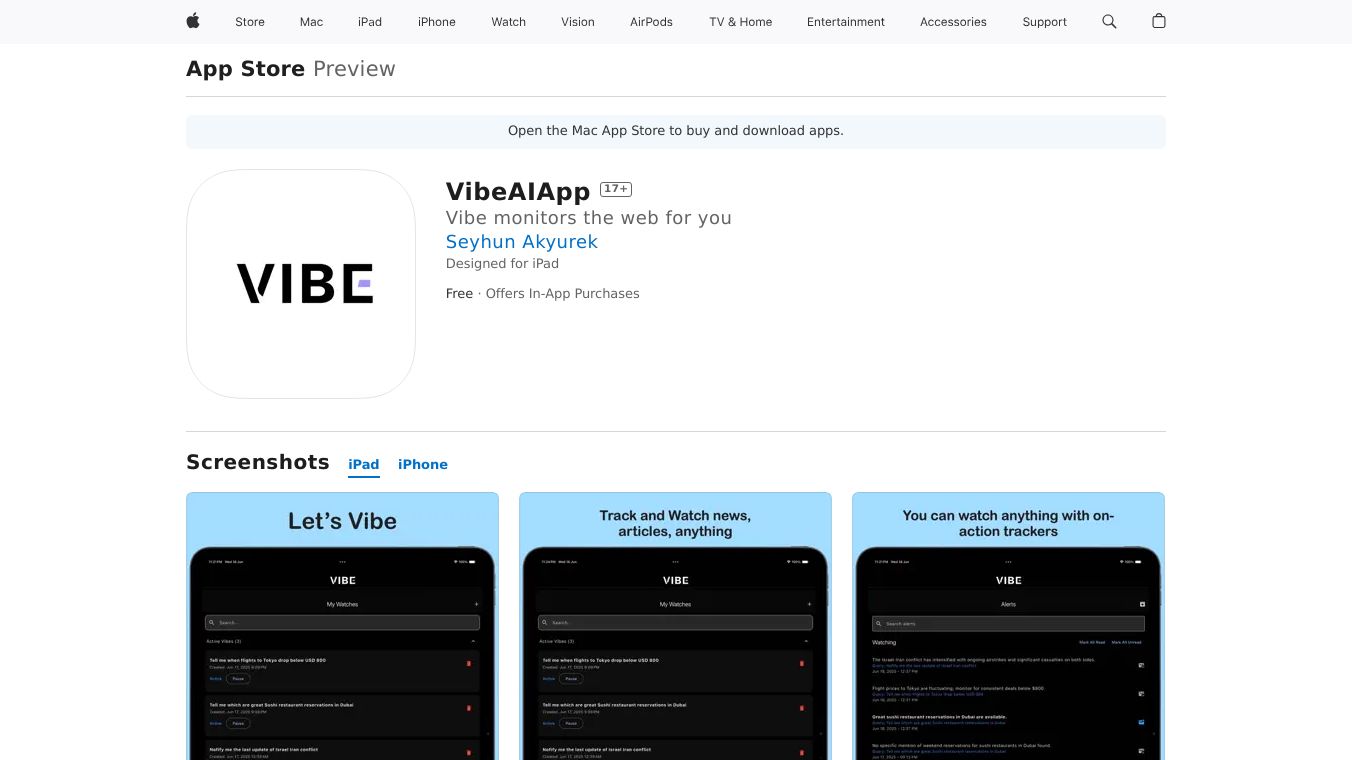Open the AirPods menu

[x=652, y=22]
